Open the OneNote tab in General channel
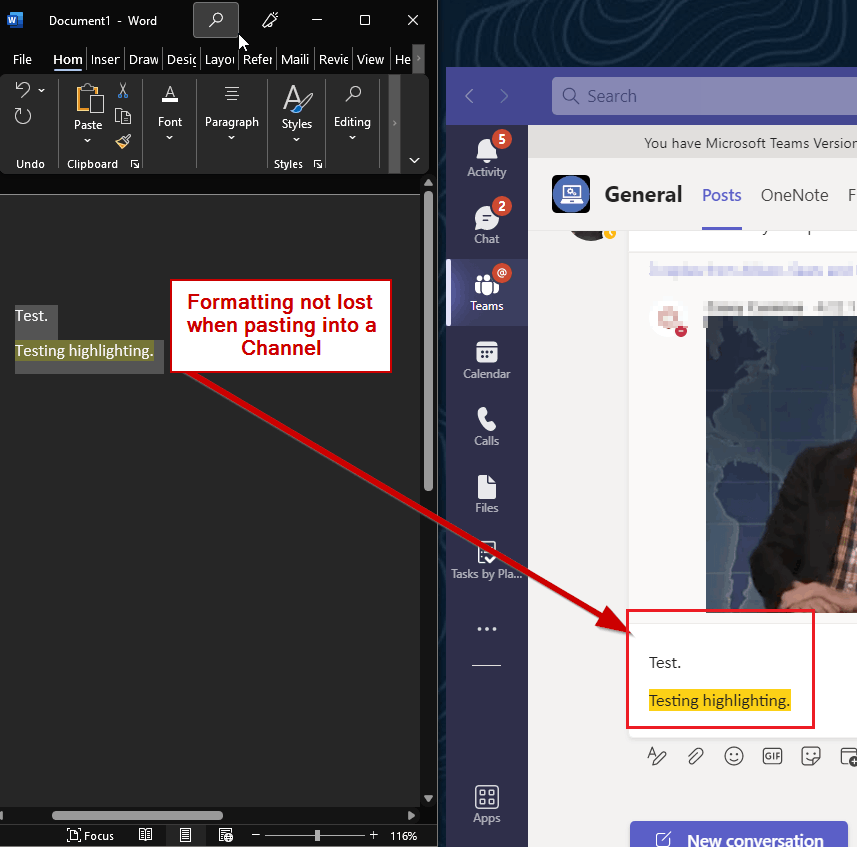 (794, 195)
